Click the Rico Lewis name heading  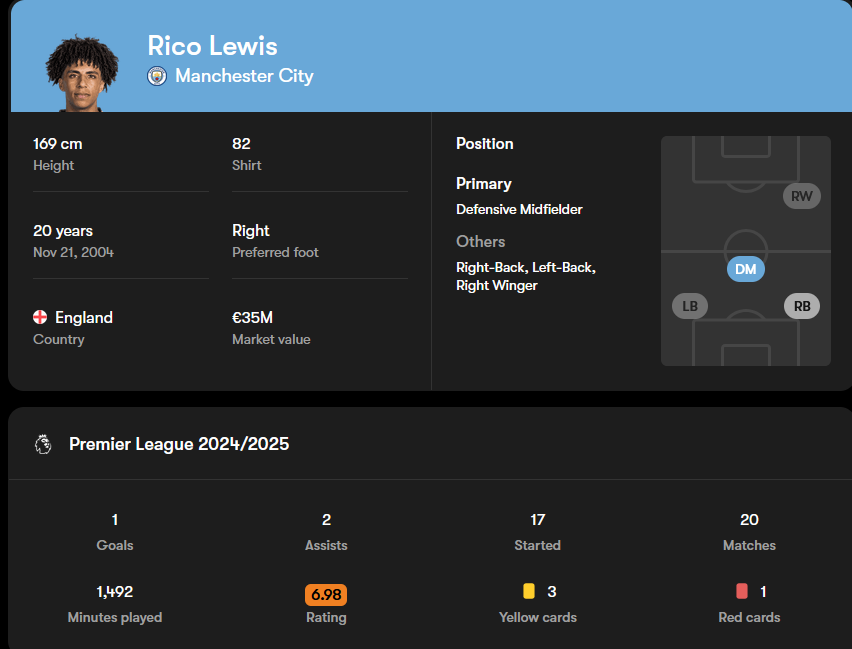213,46
